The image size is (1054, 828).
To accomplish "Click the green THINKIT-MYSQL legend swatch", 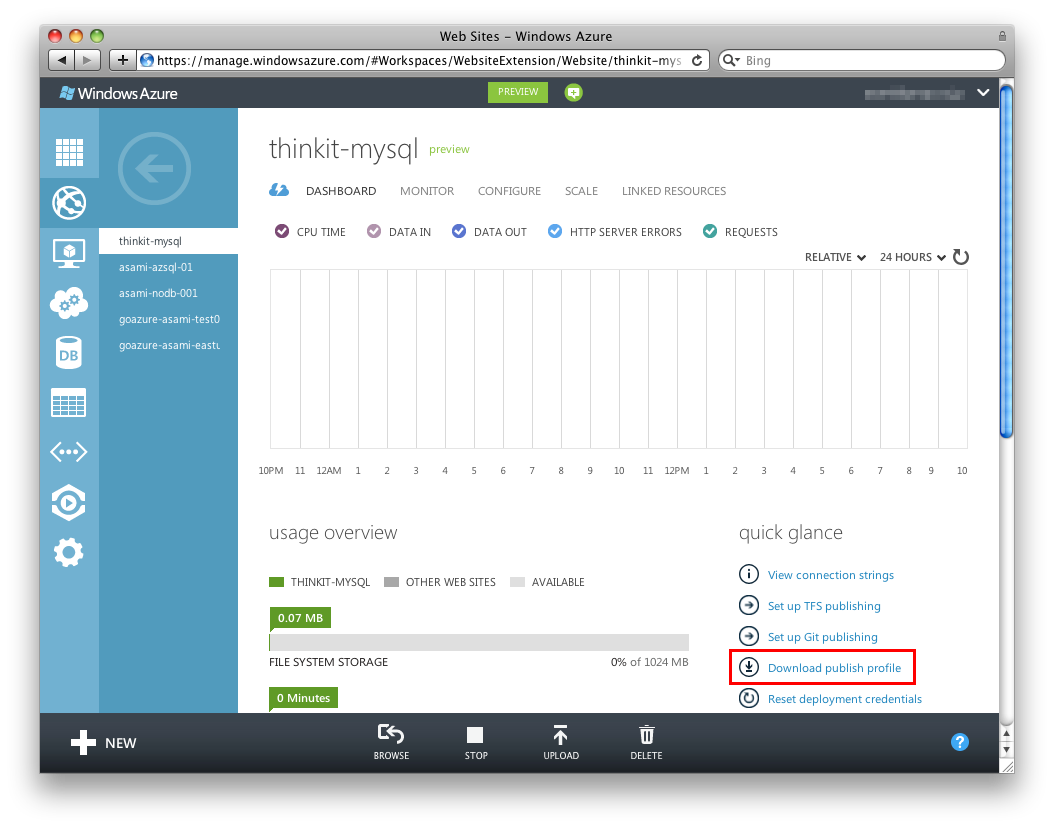I will (x=276, y=581).
